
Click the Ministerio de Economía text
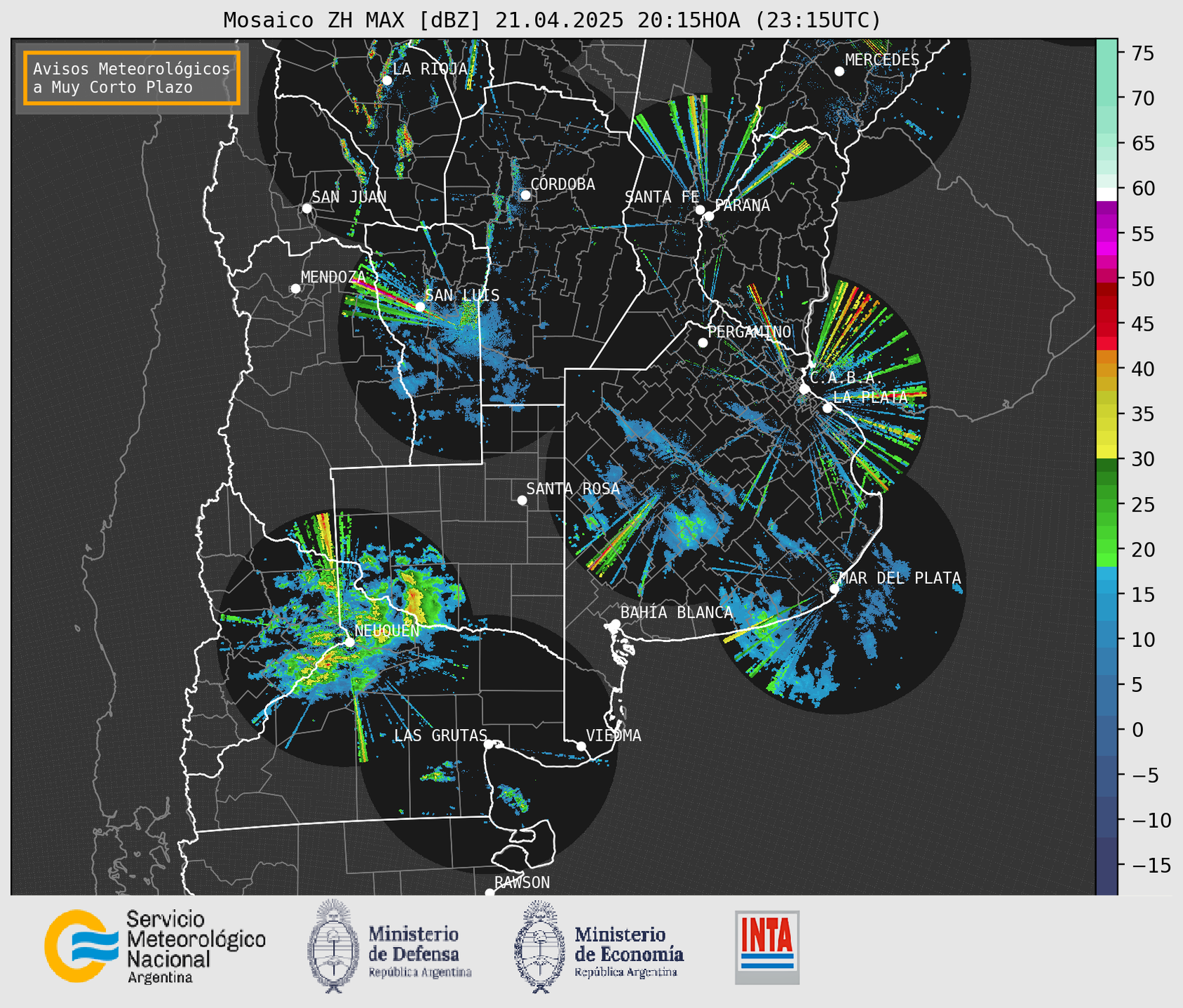629,951
